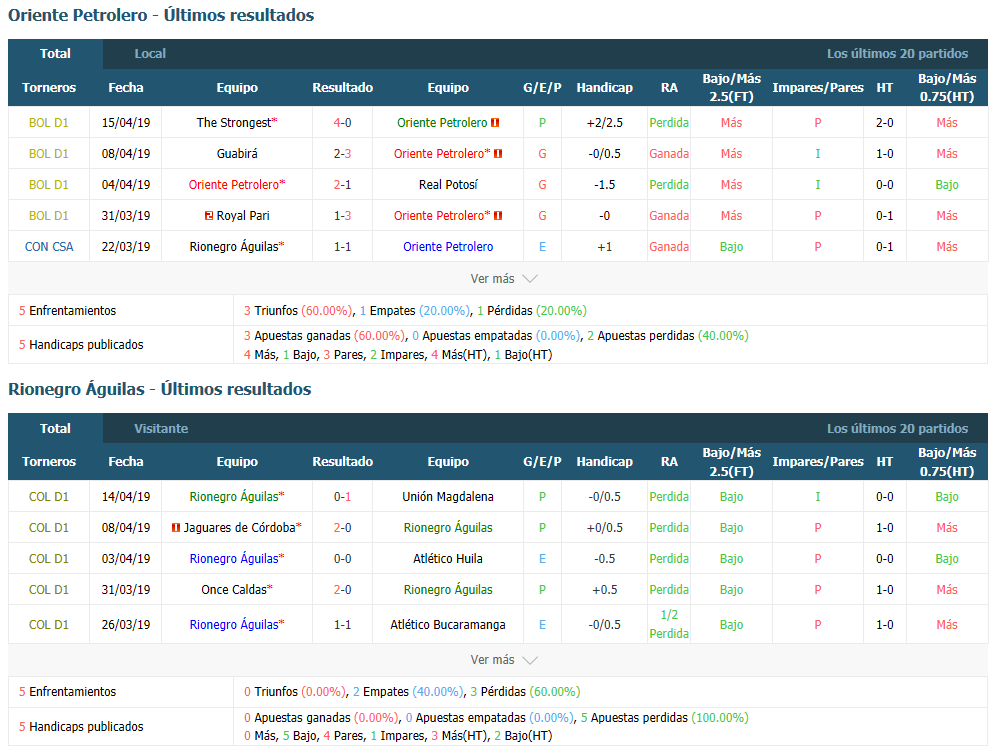The image size is (996, 750).
Task: Click the 4-0 result of The Strongest match
Action: point(342,123)
